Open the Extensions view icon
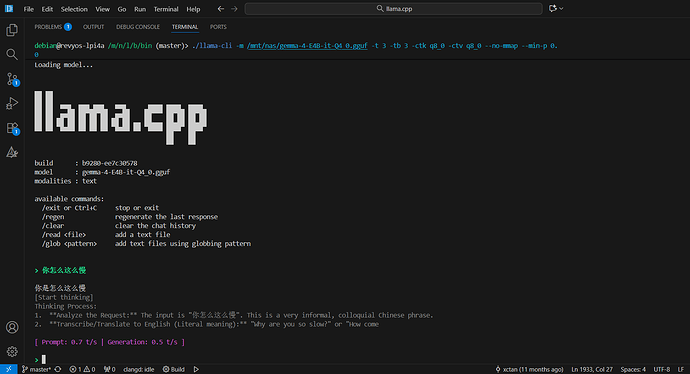690x374 pixels. click(12, 128)
